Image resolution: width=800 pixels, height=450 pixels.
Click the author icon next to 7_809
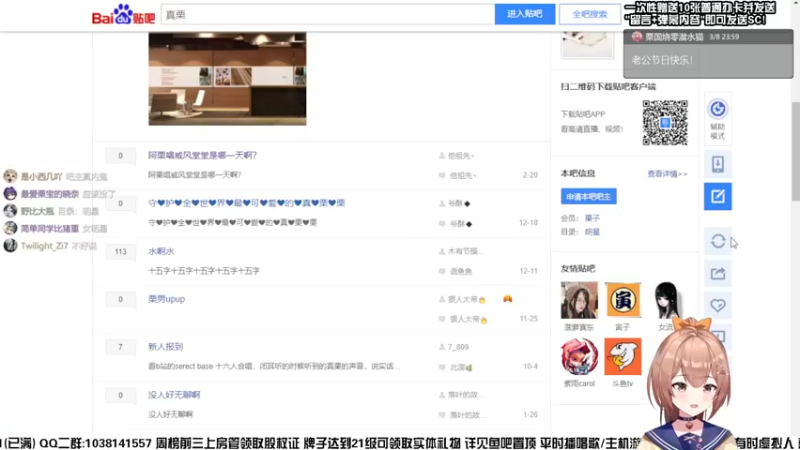[x=442, y=347]
